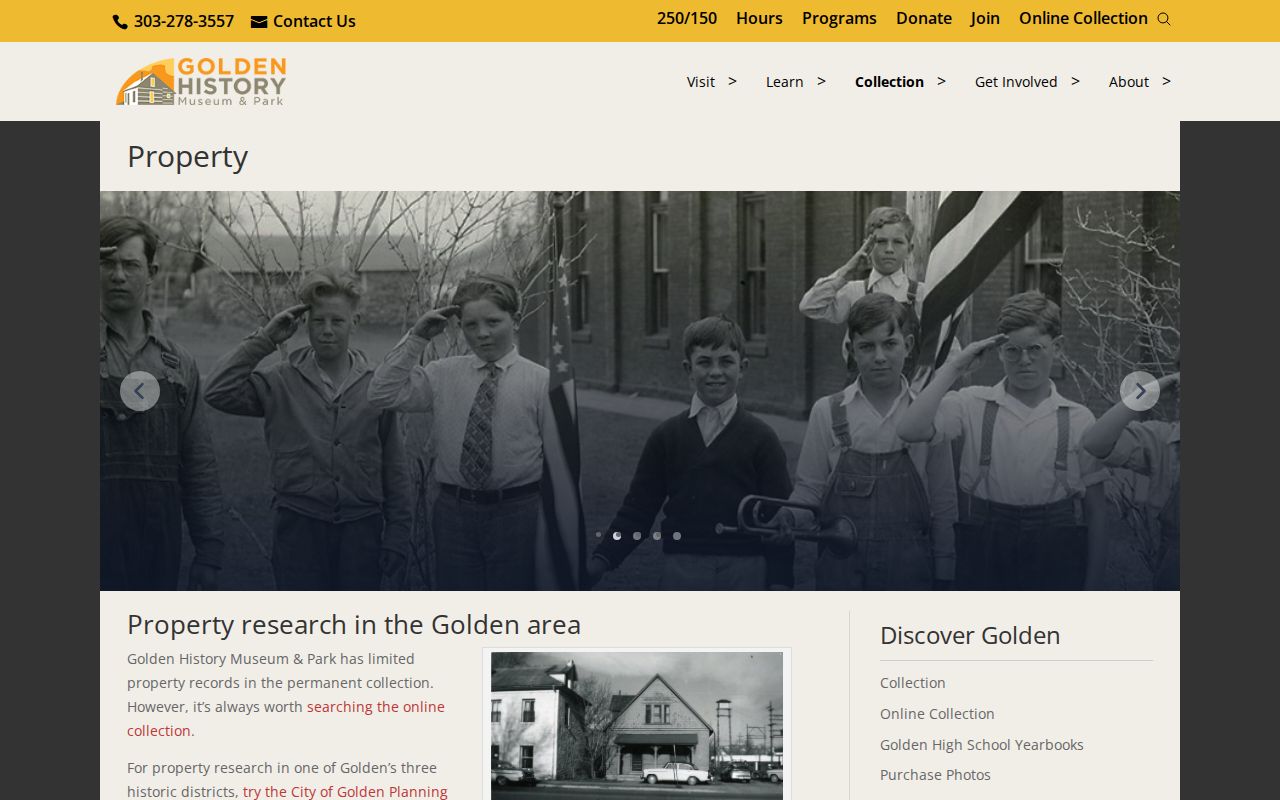Select the third slideshow dot
Screen dimensions: 1280x800
point(637,536)
